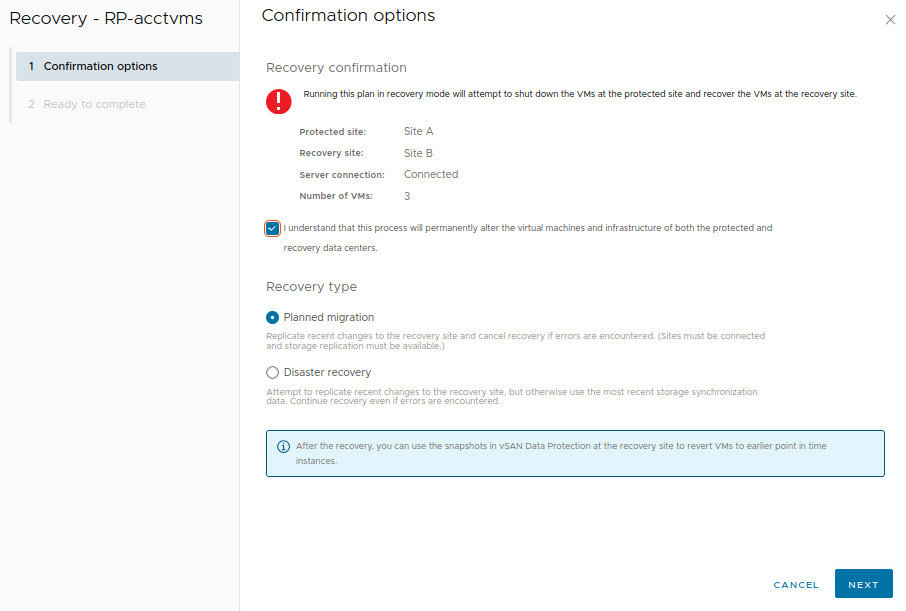
Task: Click the 'Connected' server connection status
Action: (x=430, y=174)
